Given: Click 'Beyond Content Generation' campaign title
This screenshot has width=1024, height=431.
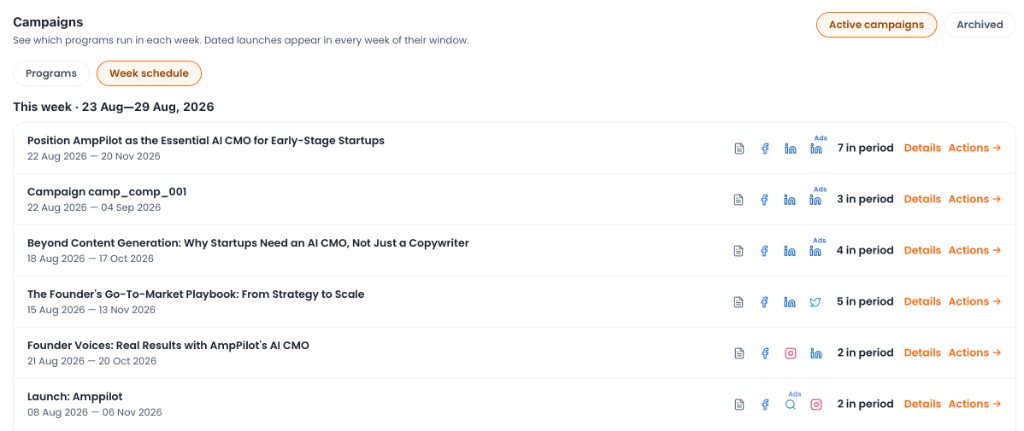Looking at the screenshot, I should [248, 243].
